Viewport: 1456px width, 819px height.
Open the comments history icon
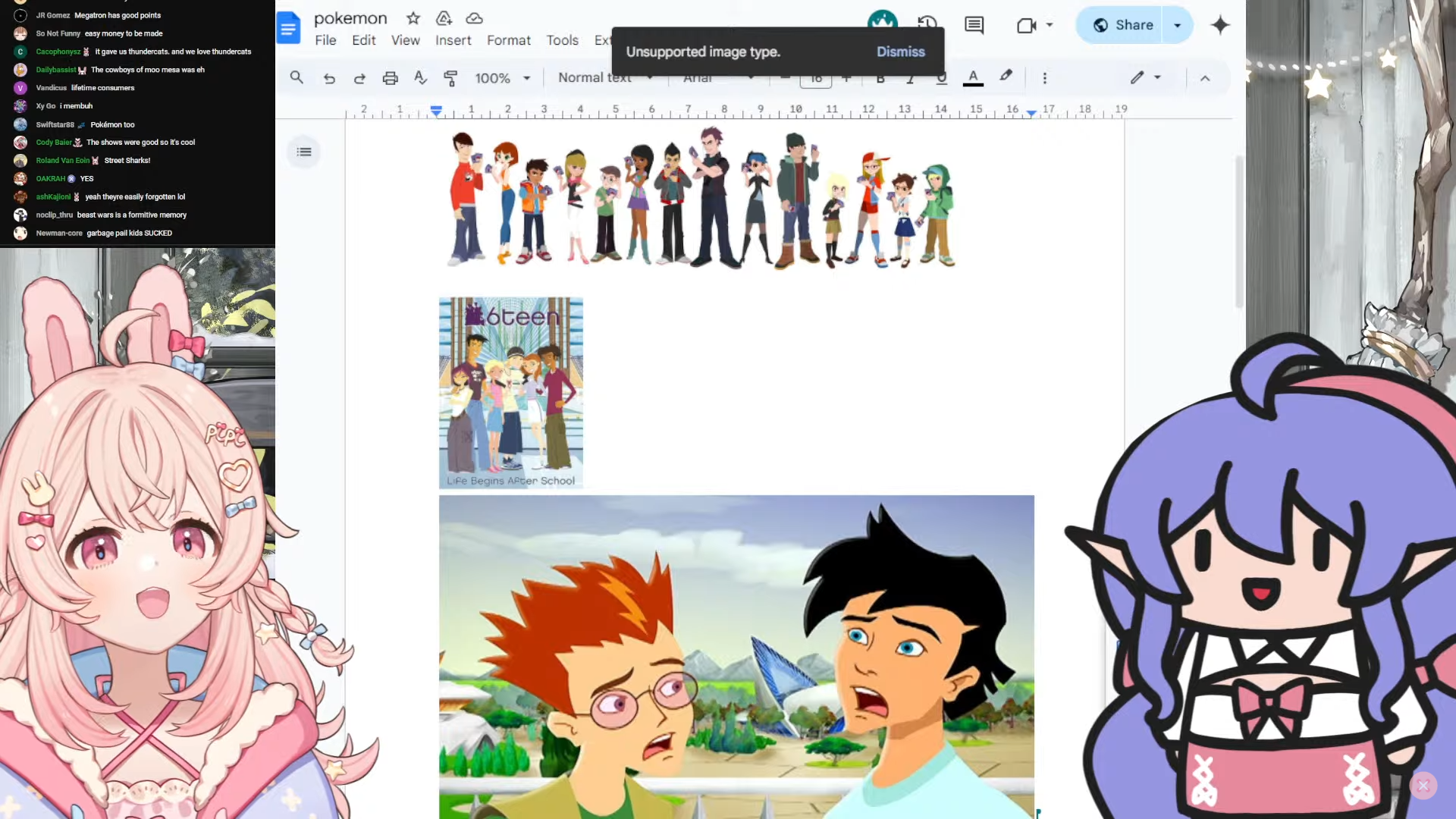pos(974,25)
